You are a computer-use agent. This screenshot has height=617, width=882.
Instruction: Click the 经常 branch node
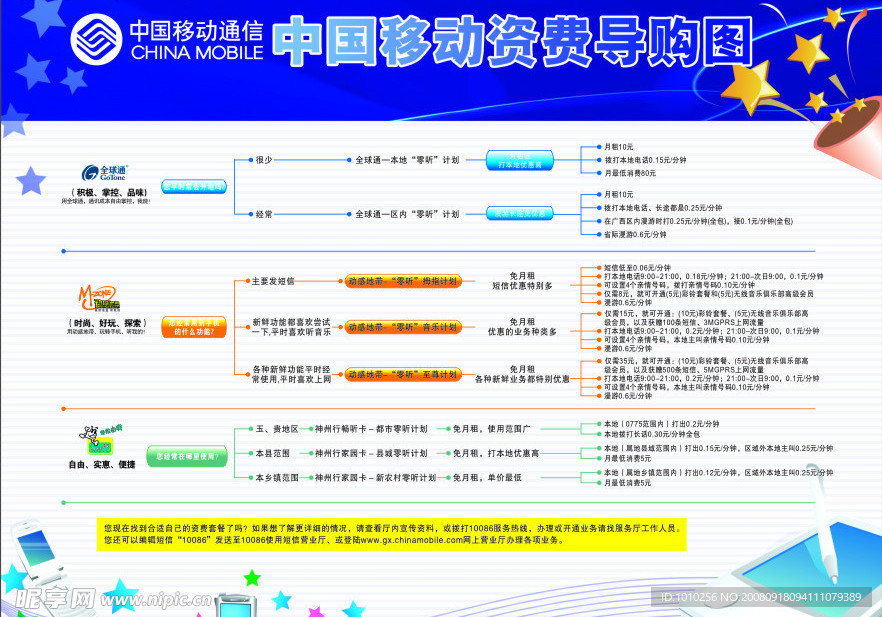[x=264, y=214]
